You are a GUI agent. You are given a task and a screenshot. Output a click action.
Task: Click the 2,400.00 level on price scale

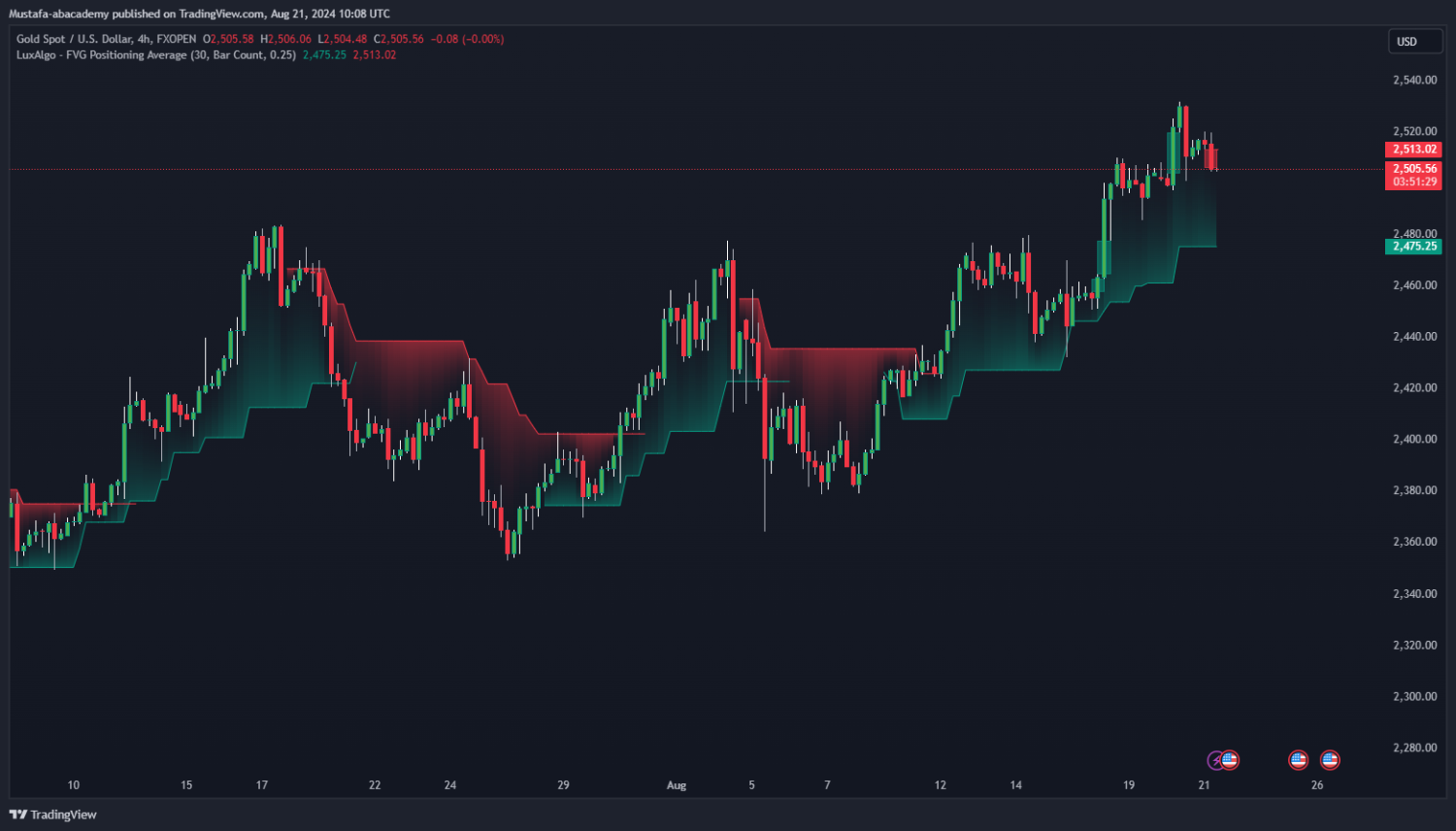(x=1414, y=440)
